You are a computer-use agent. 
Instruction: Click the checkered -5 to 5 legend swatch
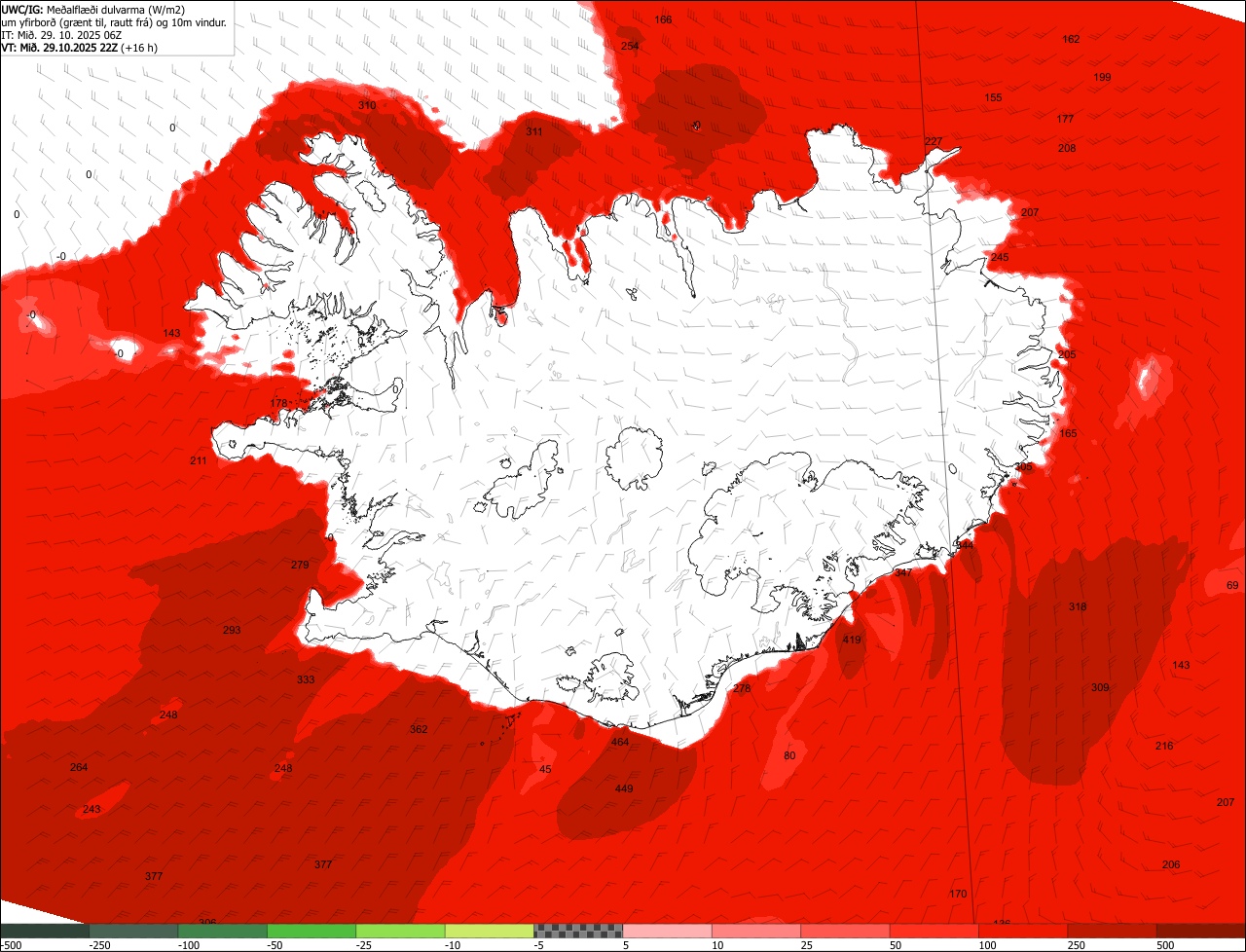click(578, 931)
